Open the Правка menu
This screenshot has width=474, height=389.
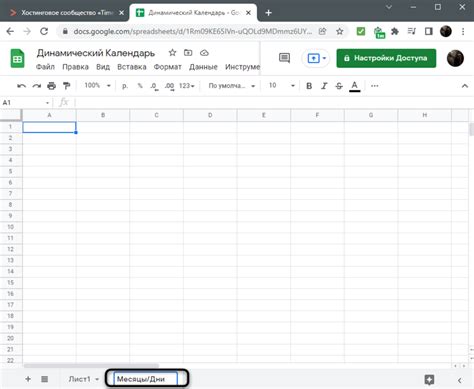pos(75,67)
